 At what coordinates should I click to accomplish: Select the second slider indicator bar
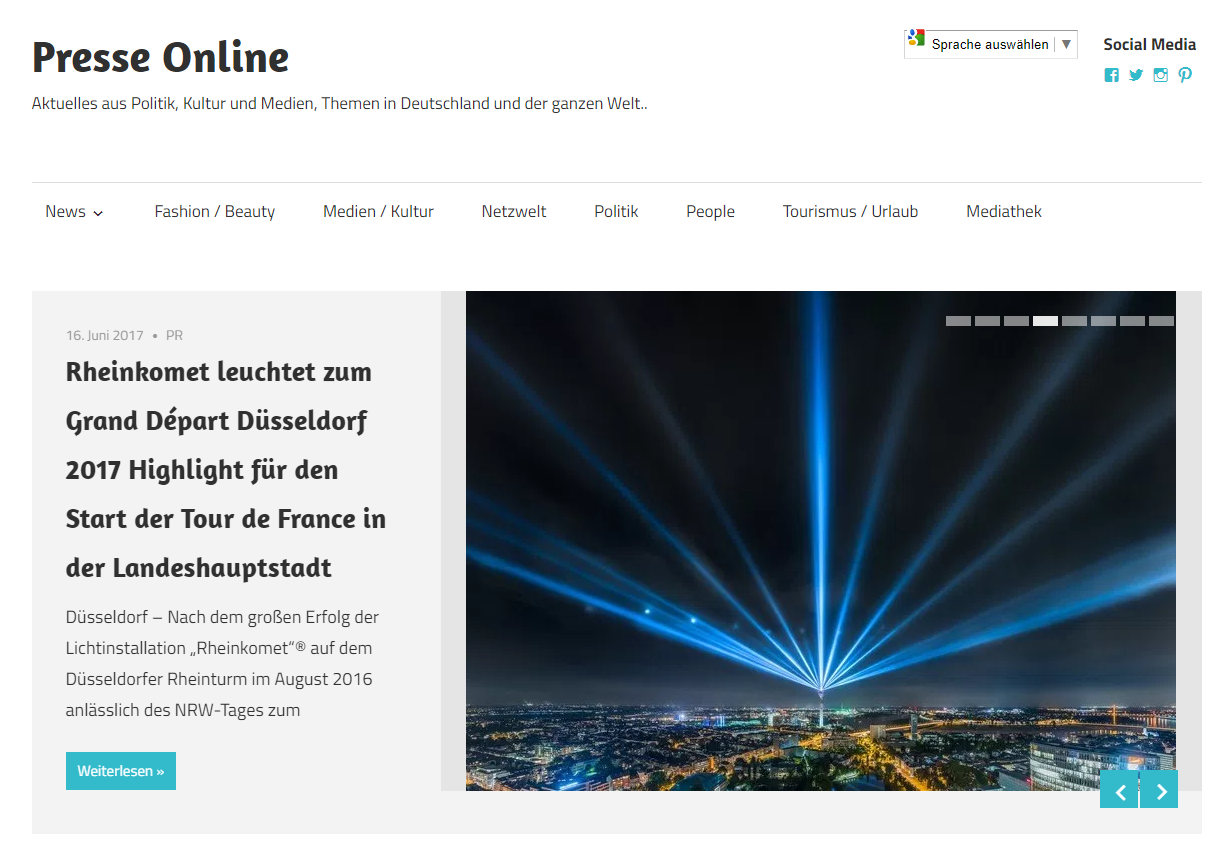click(987, 321)
